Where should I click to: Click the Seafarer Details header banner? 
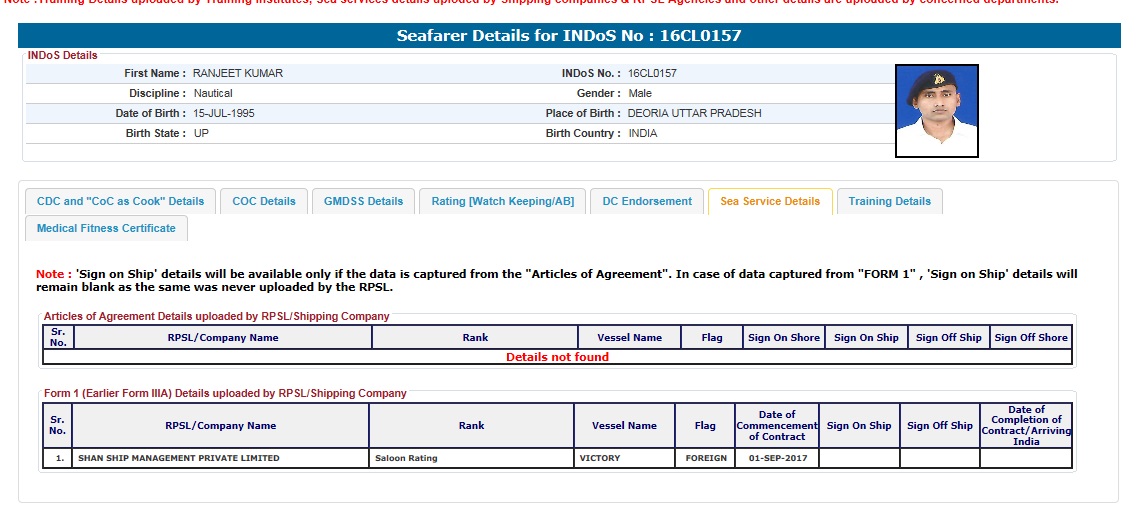point(568,36)
